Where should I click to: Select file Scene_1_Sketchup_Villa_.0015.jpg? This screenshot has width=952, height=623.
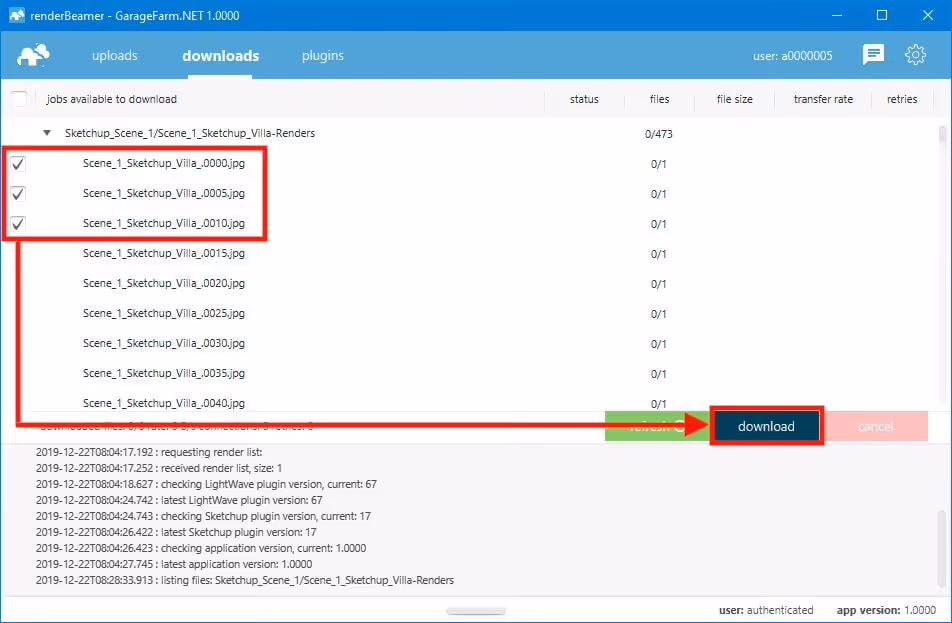[x=163, y=253]
